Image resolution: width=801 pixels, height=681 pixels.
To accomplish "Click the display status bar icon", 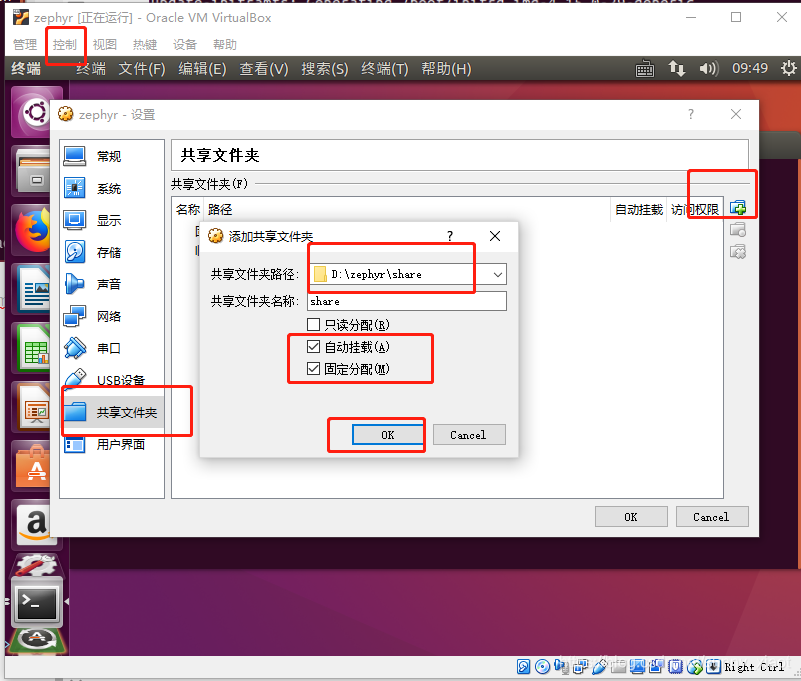I will point(637,666).
